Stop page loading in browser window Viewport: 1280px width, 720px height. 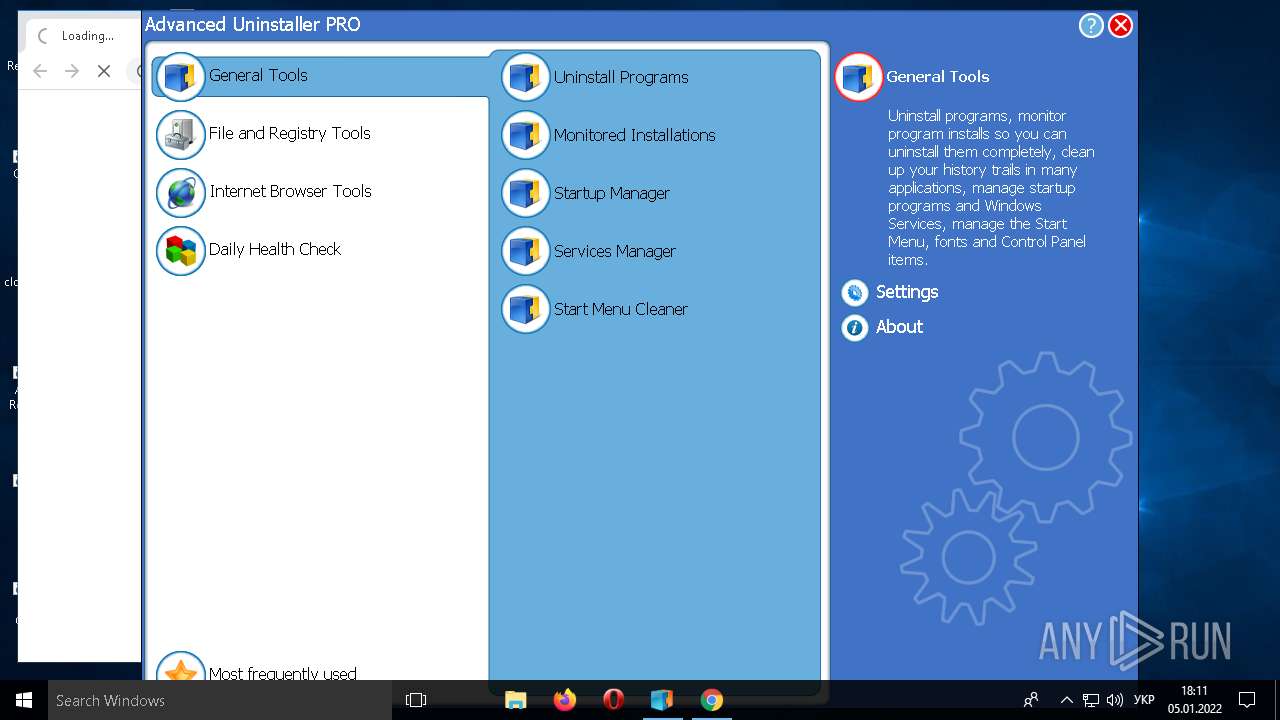[104, 70]
